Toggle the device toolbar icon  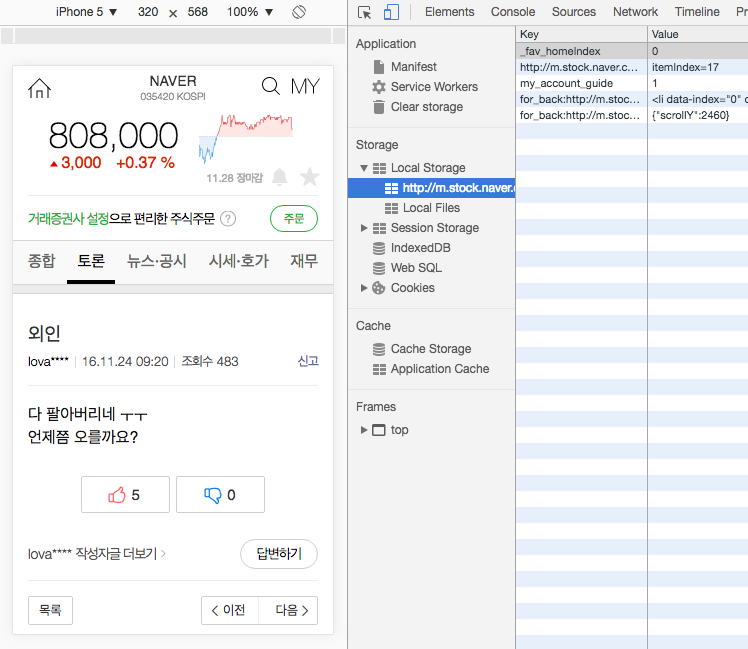pos(391,12)
